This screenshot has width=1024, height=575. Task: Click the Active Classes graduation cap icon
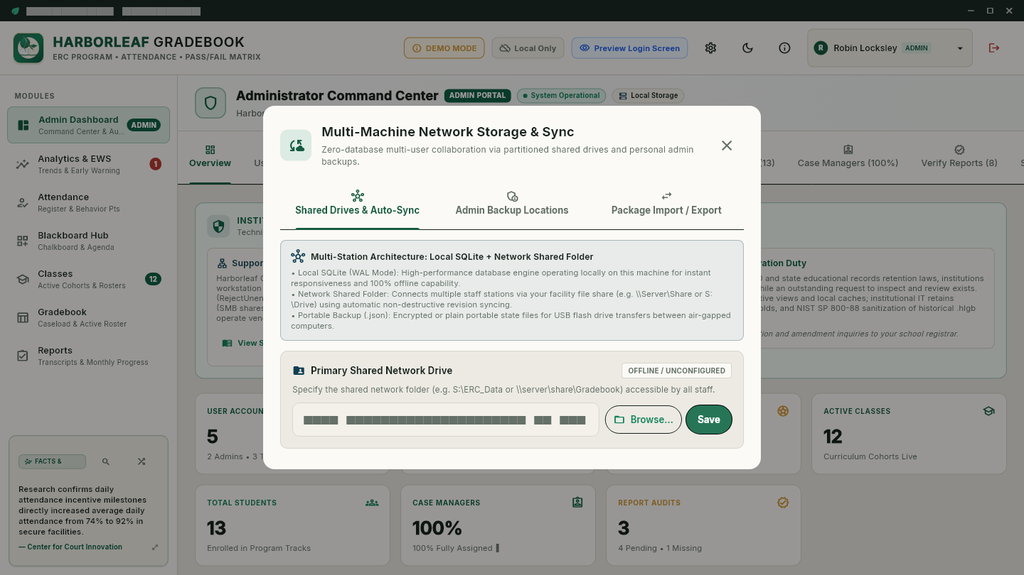coord(989,411)
